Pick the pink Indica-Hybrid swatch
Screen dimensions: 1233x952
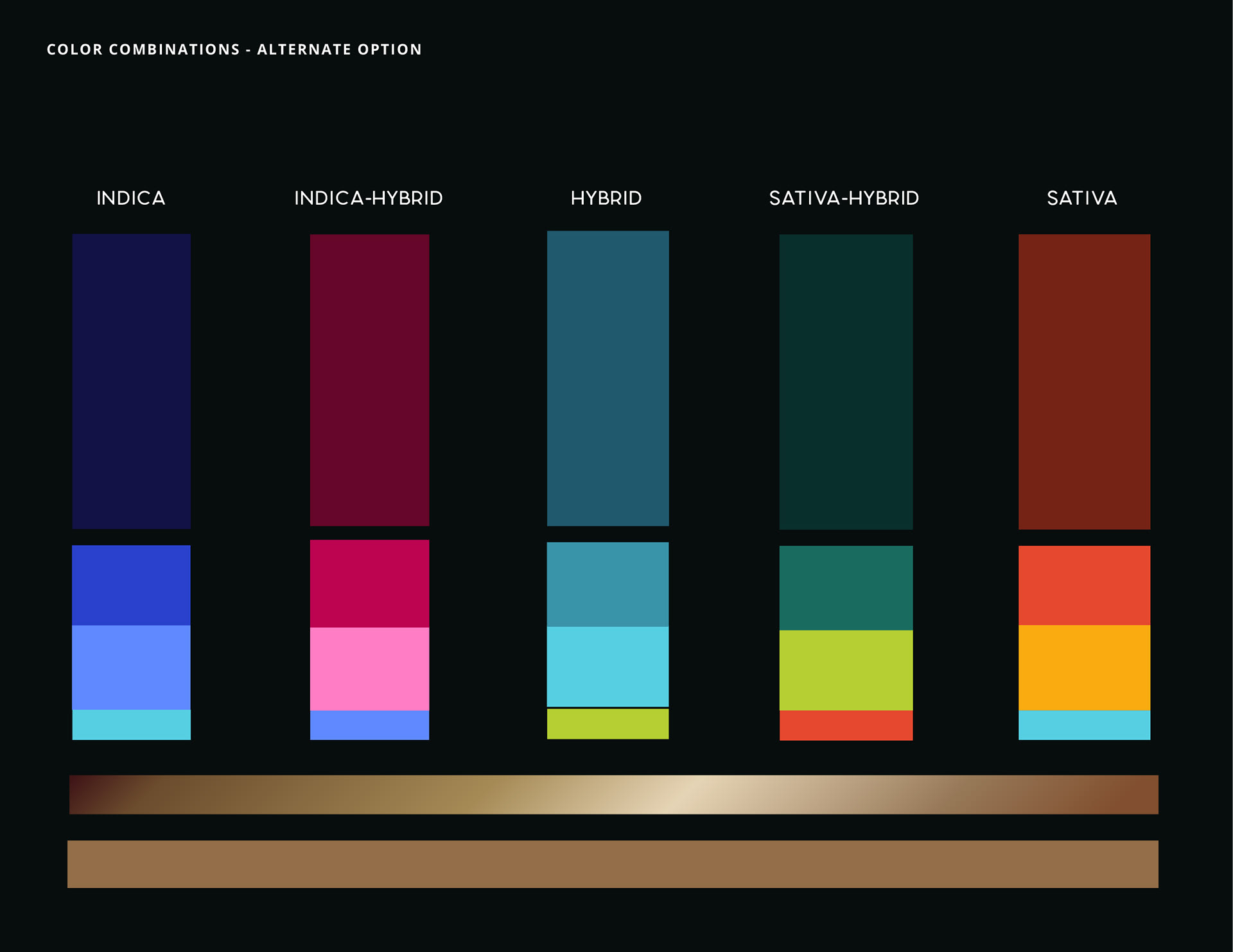pos(369,668)
